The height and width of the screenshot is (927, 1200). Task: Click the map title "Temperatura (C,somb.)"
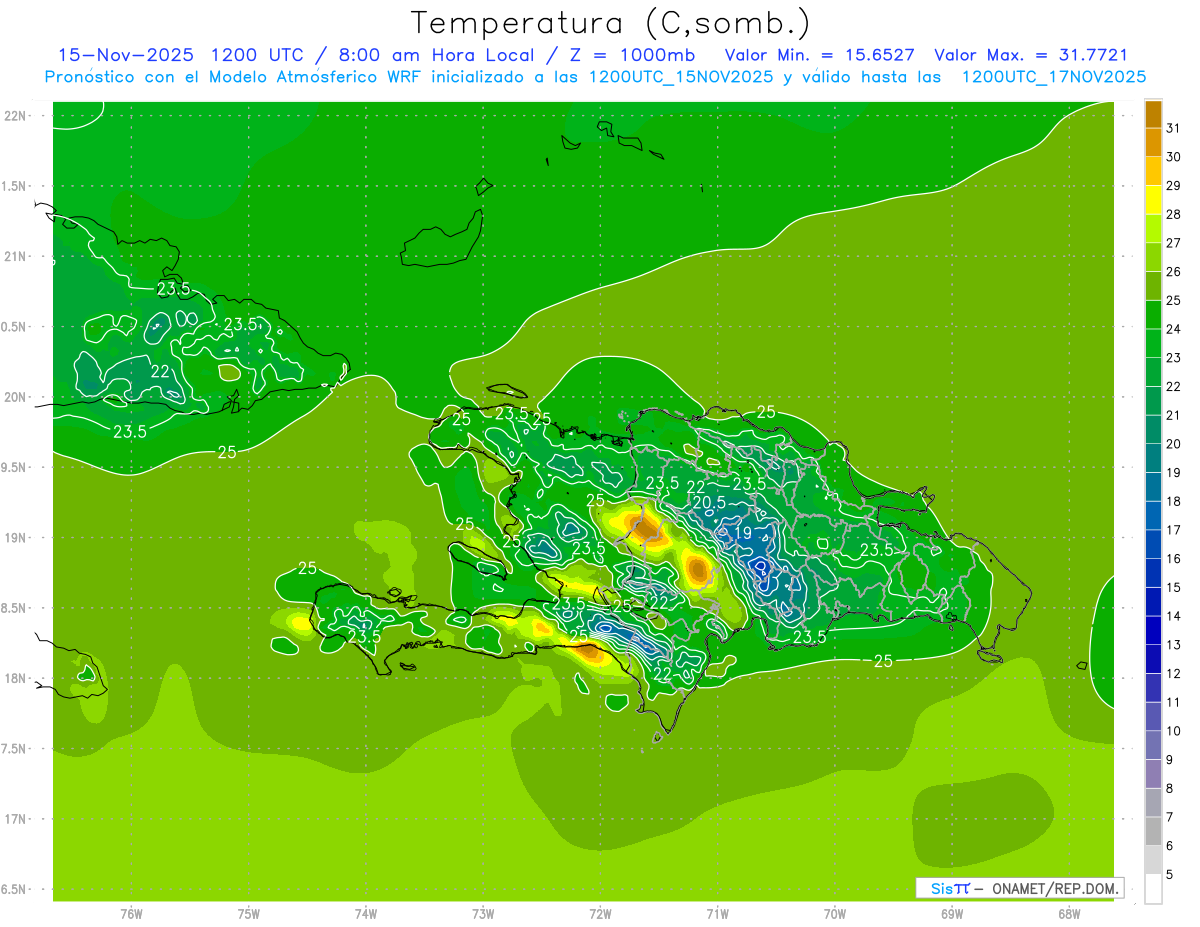coord(611,23)
